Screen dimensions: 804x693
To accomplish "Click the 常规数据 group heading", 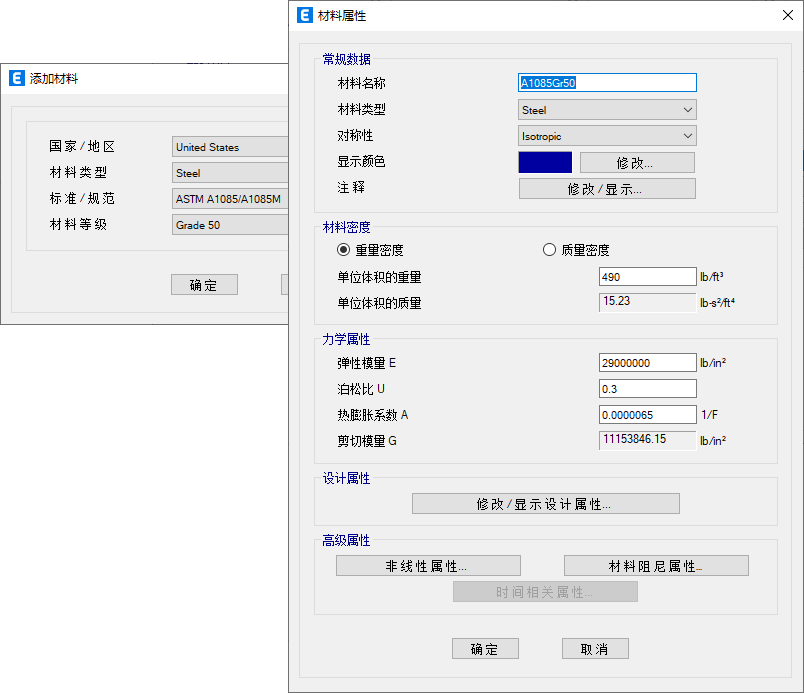I will (x=347, y=59).
